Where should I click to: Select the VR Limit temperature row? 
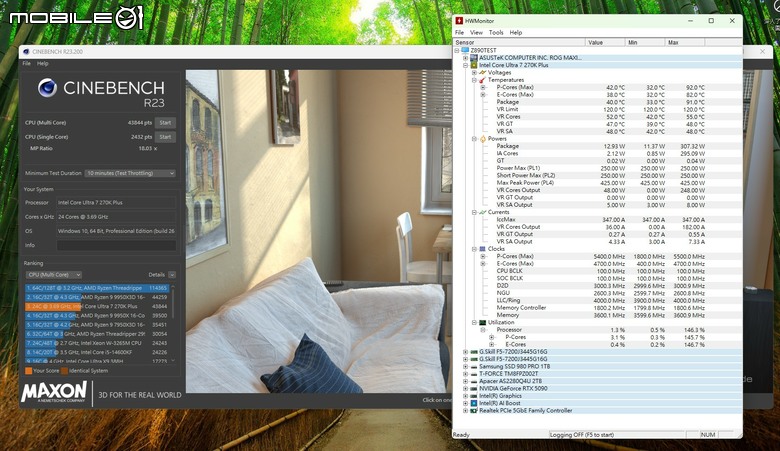coord(598,109)
